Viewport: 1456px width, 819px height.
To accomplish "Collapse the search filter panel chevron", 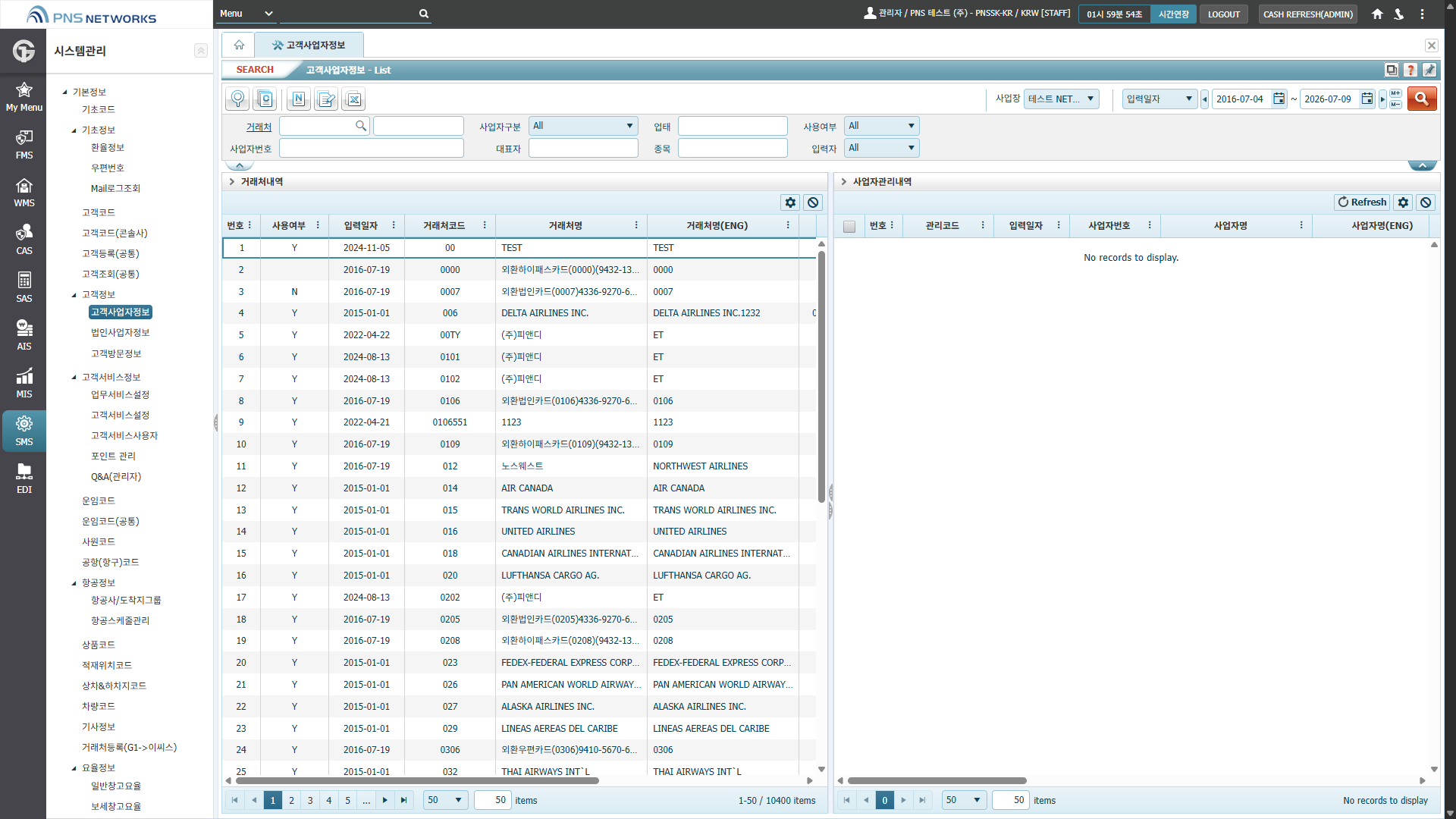I will [240, 165].
